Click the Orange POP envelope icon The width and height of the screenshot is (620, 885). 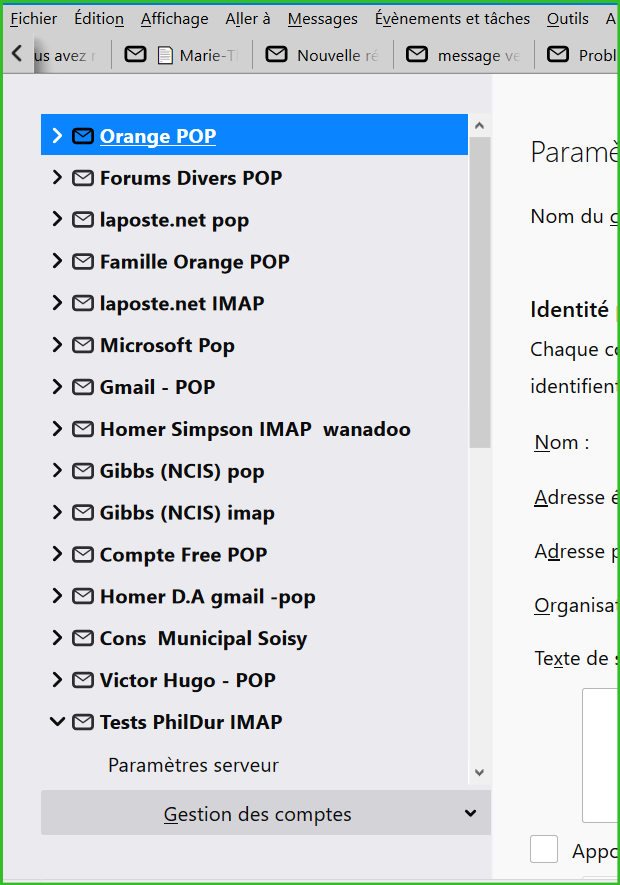tap(82, 136)
